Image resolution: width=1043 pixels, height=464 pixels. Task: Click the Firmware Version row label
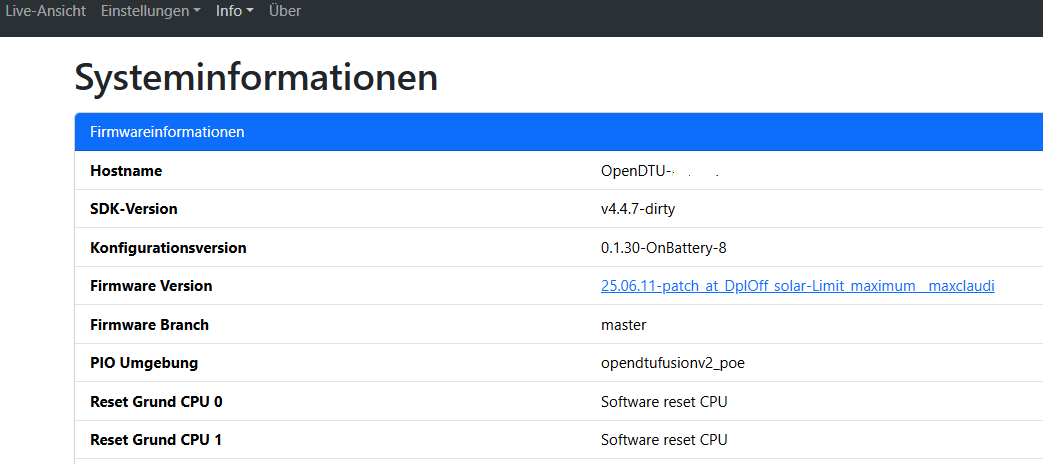(151, 286)
